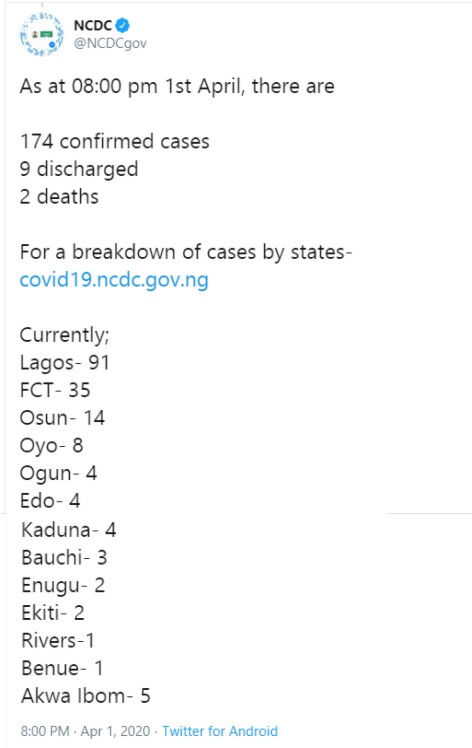This screenshot has width=472, height=748.
Task: Click the '9 discharged' line
Action: 79,169
